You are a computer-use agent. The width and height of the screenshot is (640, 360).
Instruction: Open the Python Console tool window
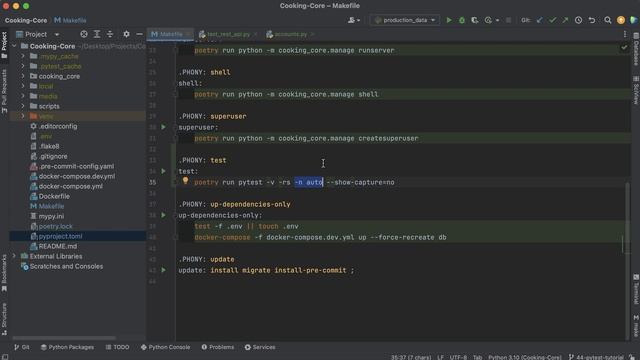pos(166,347)
